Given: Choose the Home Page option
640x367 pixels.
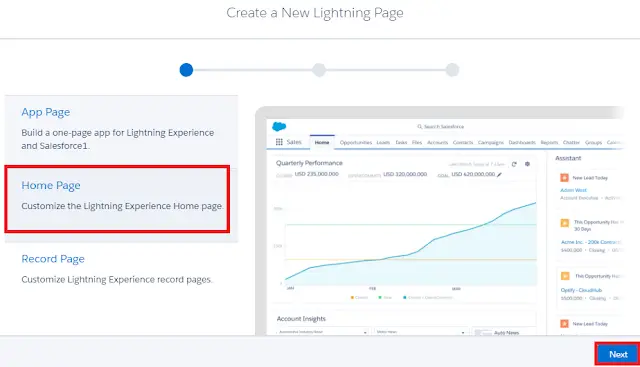Looking at the screenshot, I should point(118,199).
